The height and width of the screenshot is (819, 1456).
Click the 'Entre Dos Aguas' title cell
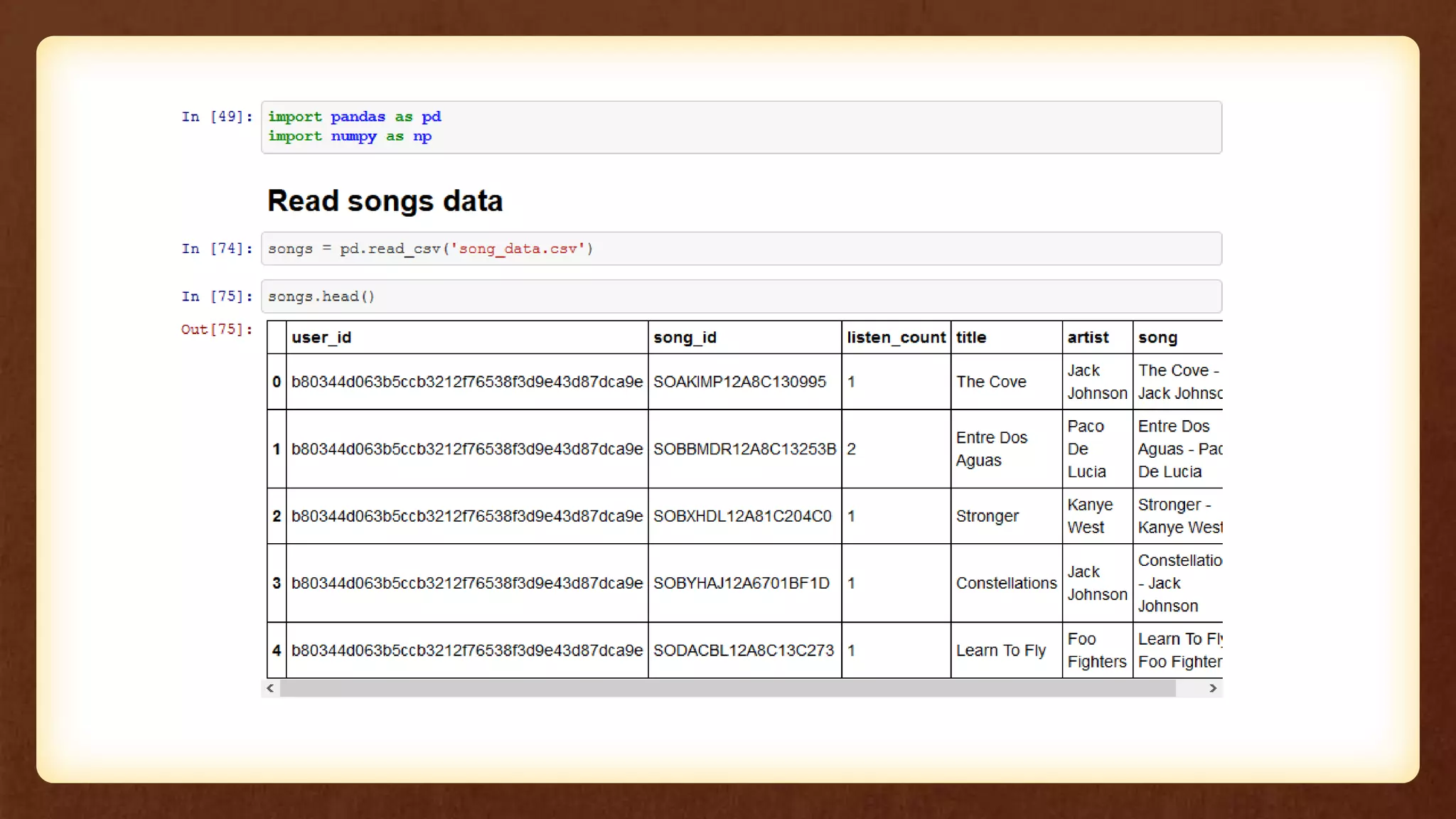click(x=991, y=449)
